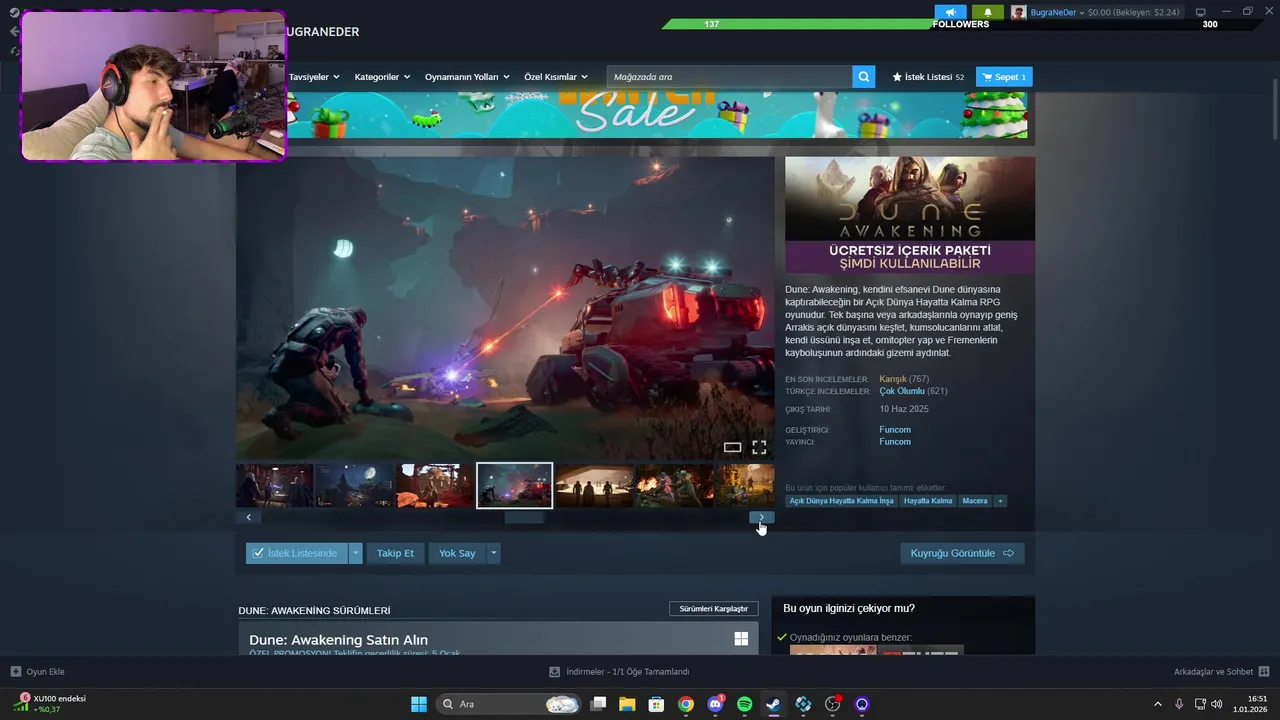
Task: Open BugraNeDer account dropdown
Action: tap(1056, 12)
